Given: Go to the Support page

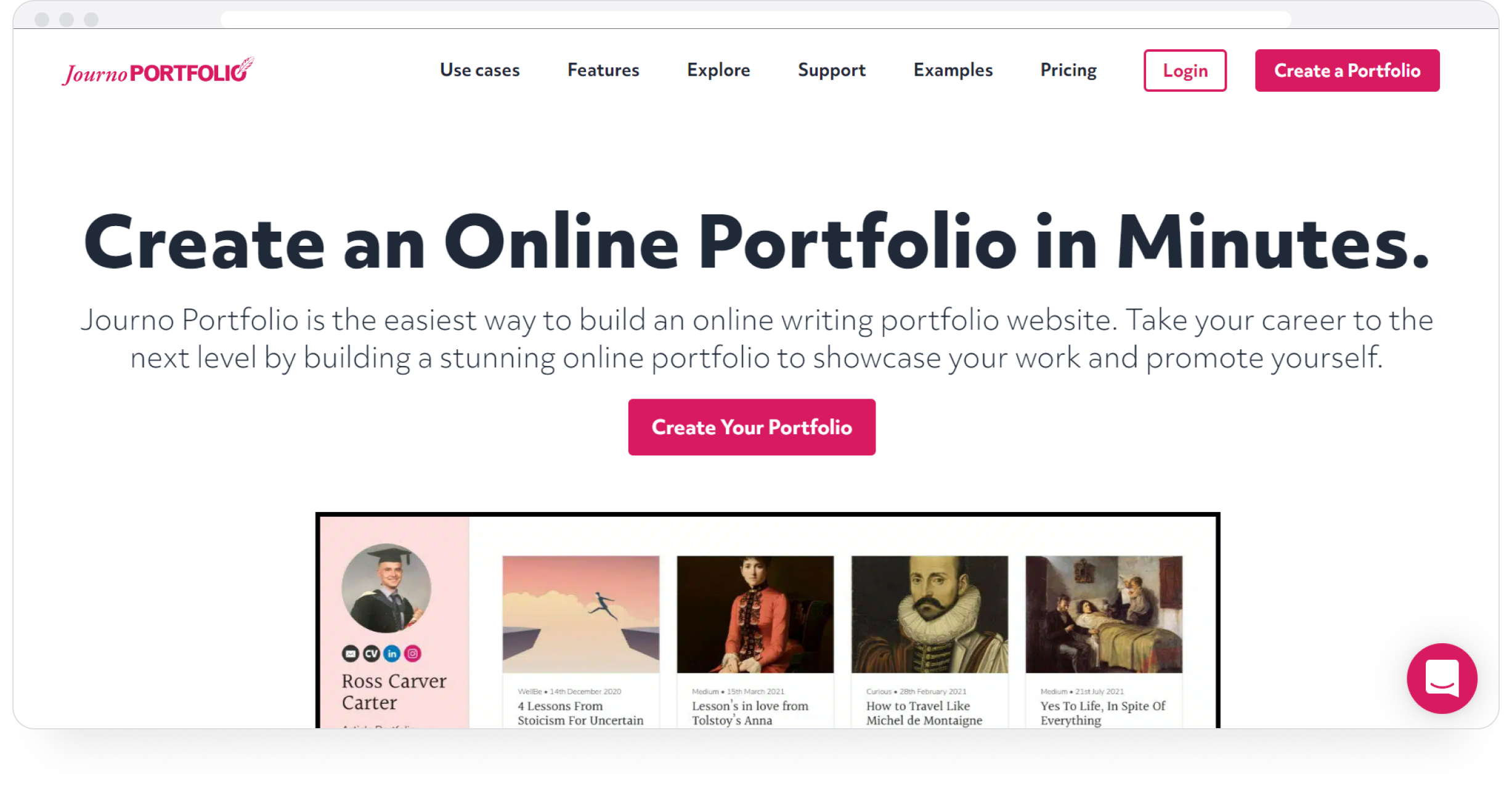Looking at the screenshot, I should pyautogui.click(x=832, y=70).
